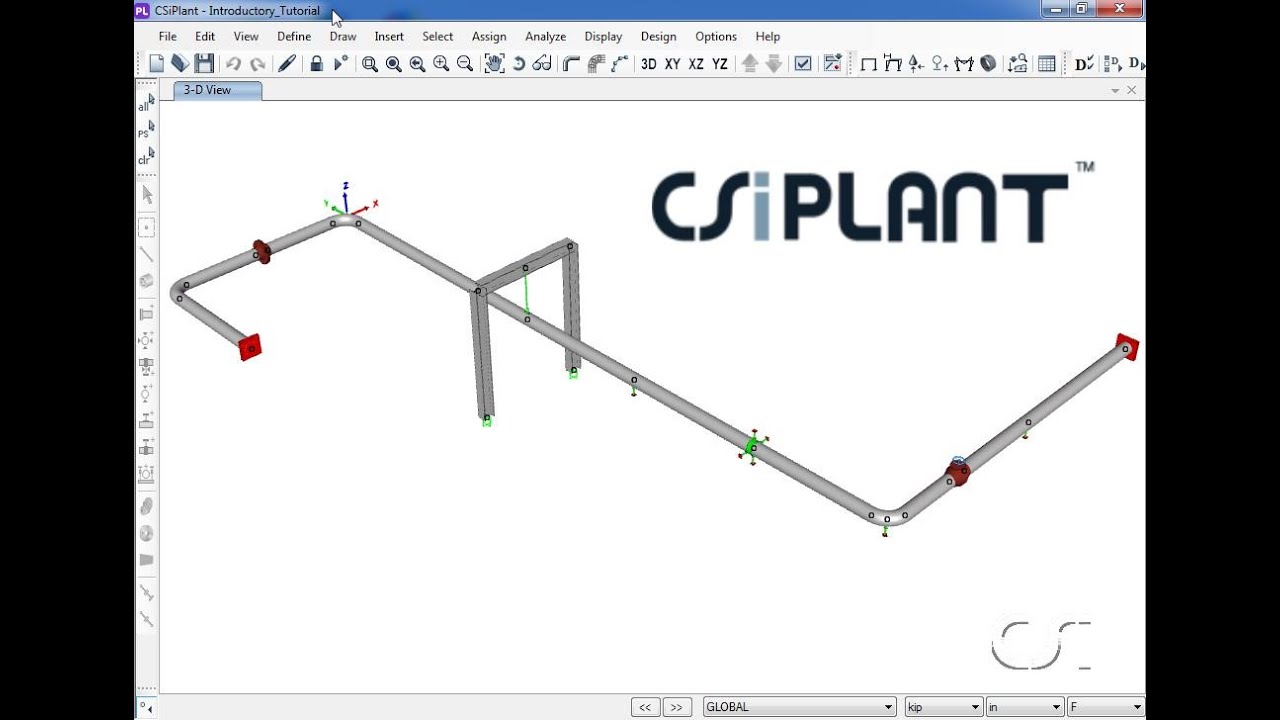This screenshot has width=1280, height=720.
Task: Undo the last action
Action: click(233, 64)
